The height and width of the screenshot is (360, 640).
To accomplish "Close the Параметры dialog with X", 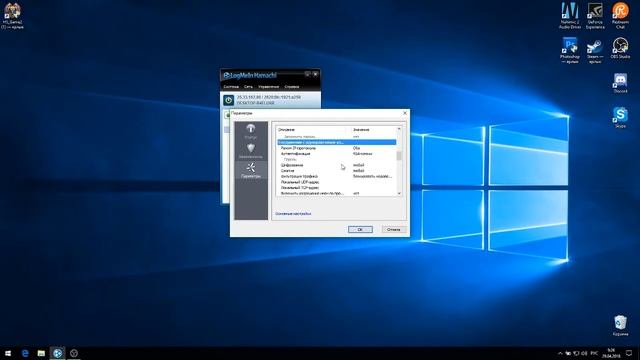I will tap(404, 113).
